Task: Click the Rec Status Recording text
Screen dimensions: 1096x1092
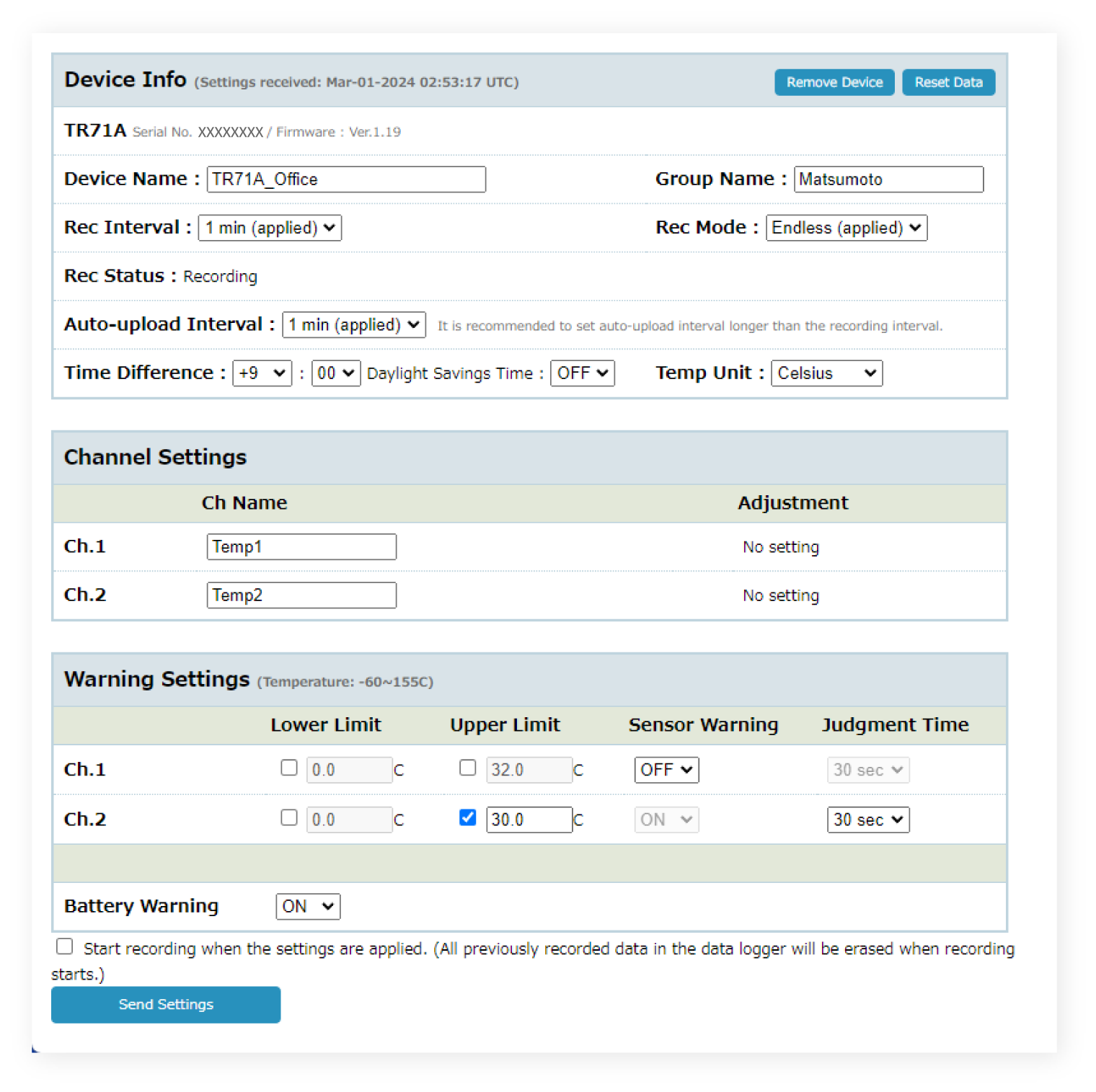Action: (220, 277)
